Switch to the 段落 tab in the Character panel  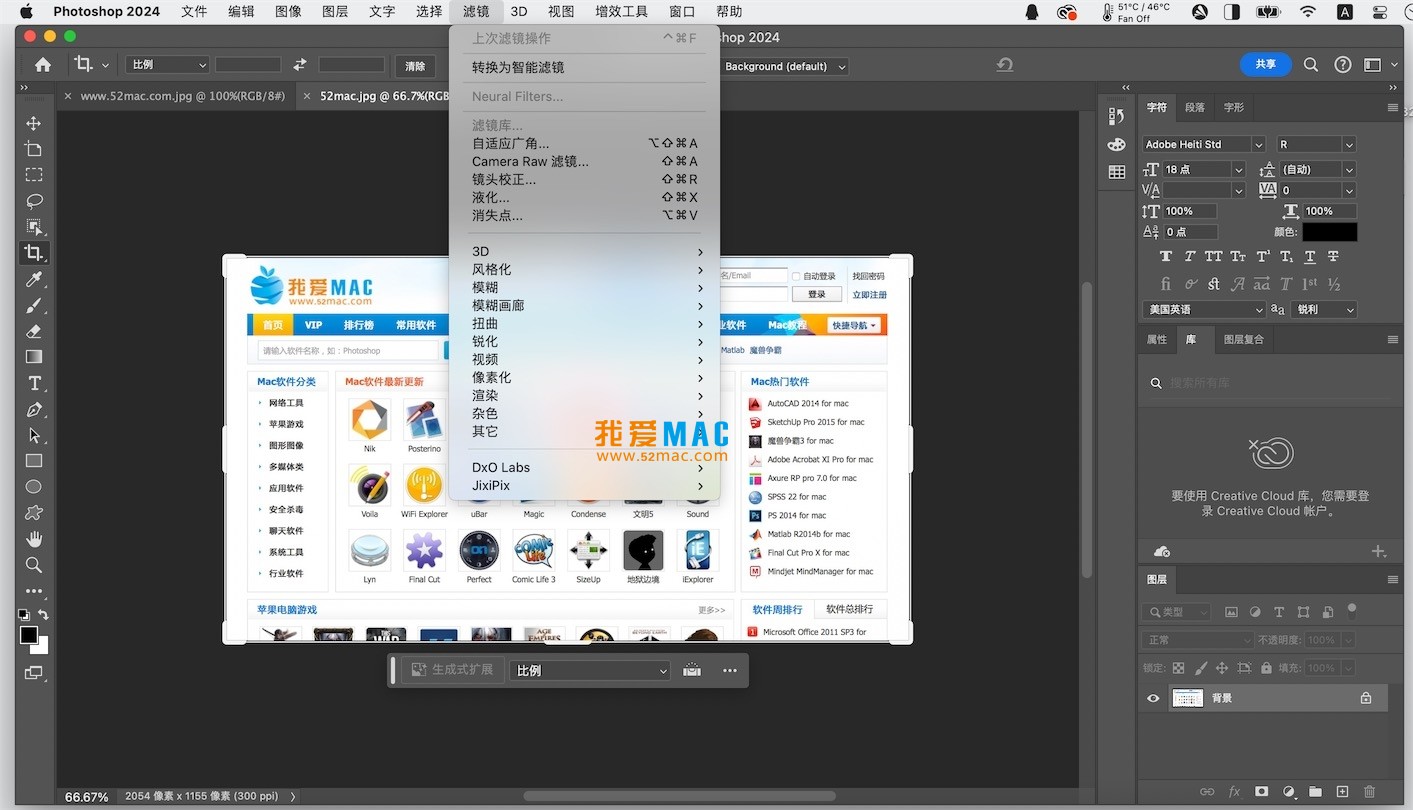pyautogui.click(x=1196, y=107)
